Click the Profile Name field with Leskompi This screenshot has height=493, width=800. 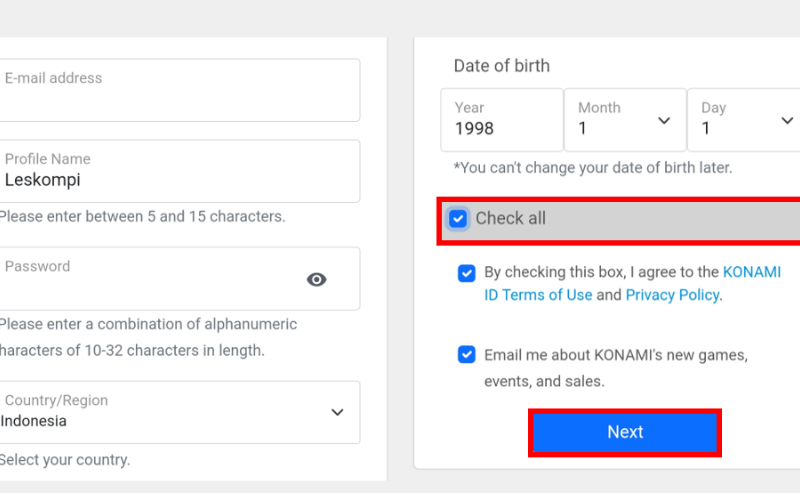click(179, 171)
